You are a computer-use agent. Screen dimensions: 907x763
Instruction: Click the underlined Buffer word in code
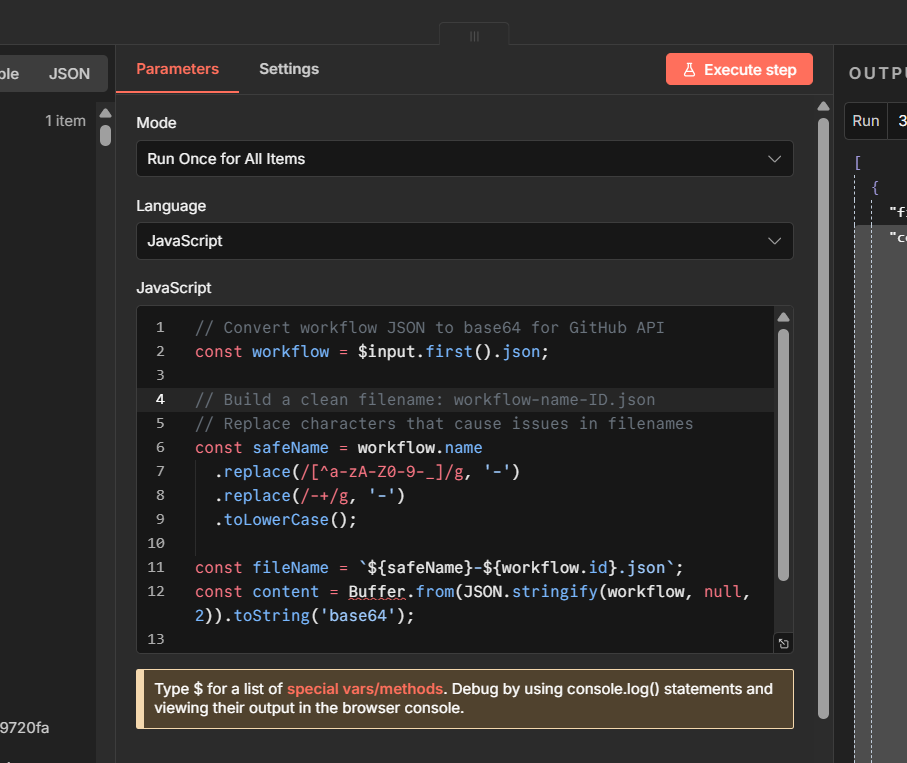[376, 592]
